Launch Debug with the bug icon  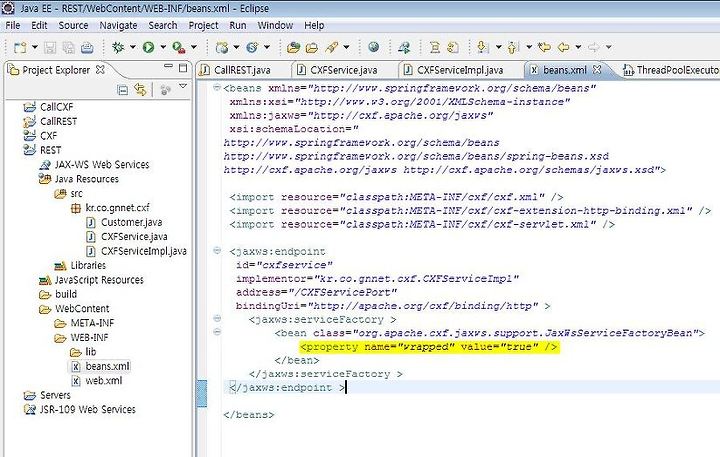[118, 47]
